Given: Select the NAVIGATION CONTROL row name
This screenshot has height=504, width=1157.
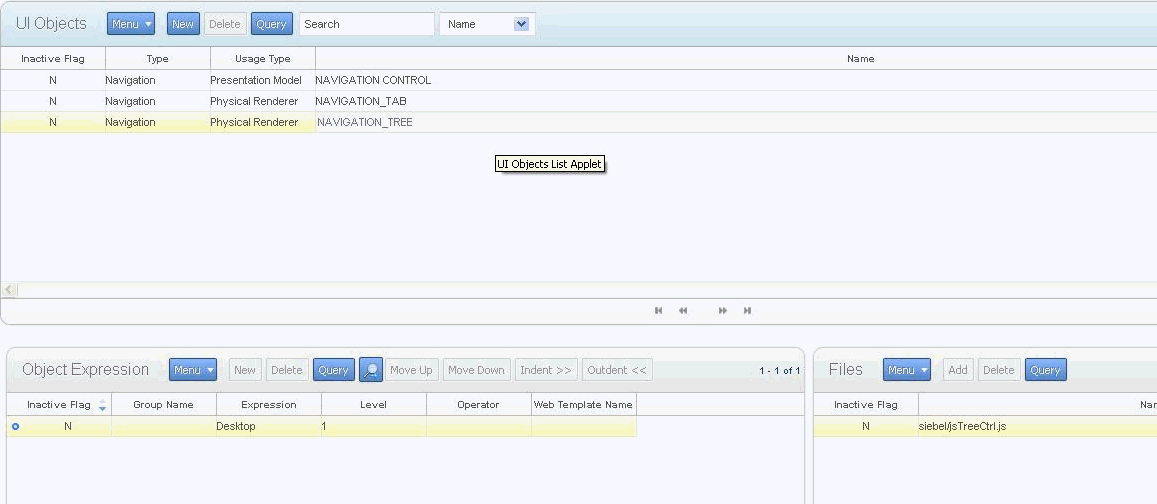Looking at the screenshot, I should click(x=373, y=80).
